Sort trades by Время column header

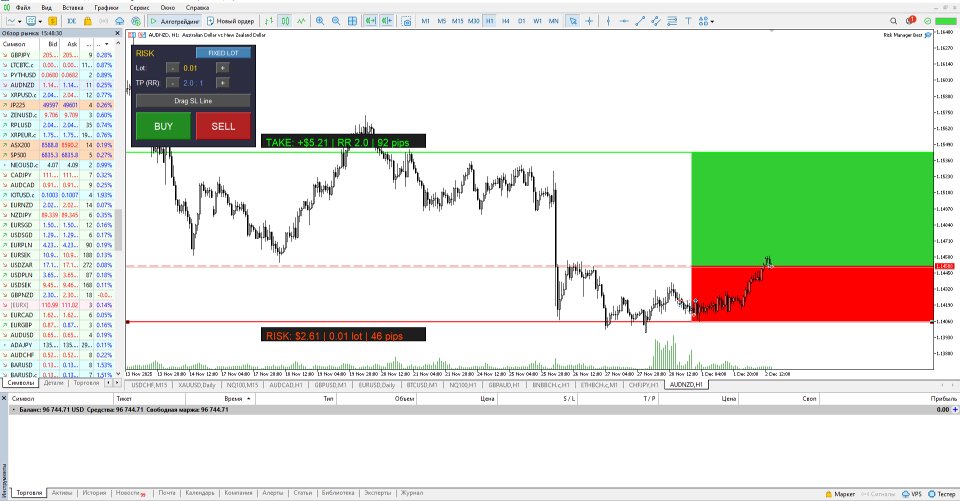[233, 399]
